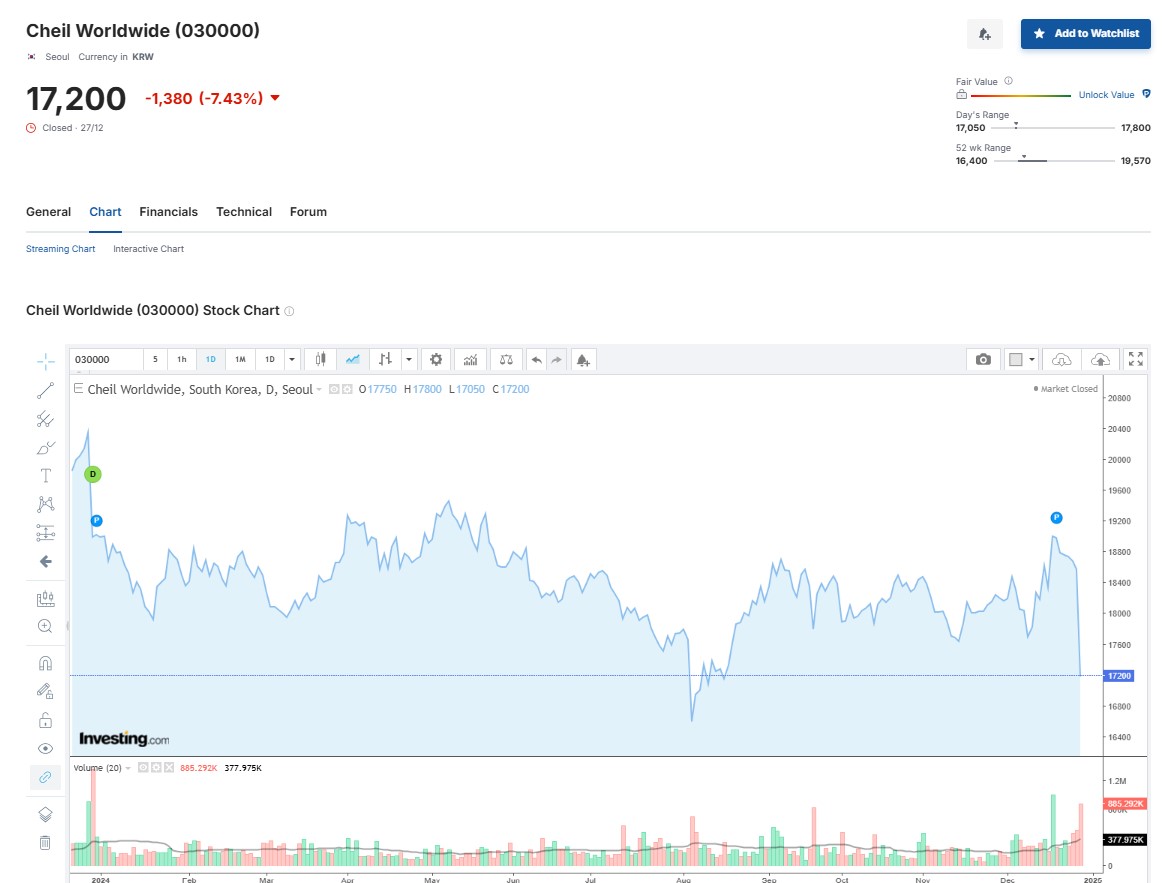Activate the zoom in magnifier tool
The image size is (1171, 883).
point(46,626)
